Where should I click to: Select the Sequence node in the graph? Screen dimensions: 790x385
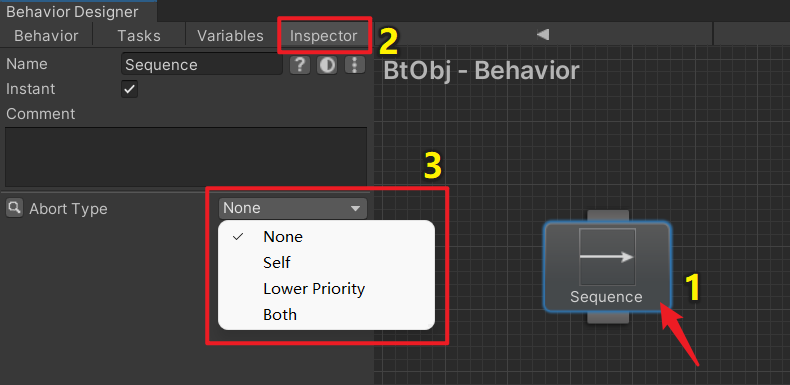(607, 267)
